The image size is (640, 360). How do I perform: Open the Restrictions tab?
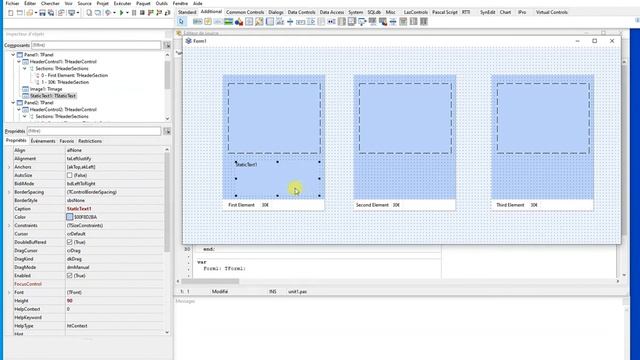click(x=90, y=141)
